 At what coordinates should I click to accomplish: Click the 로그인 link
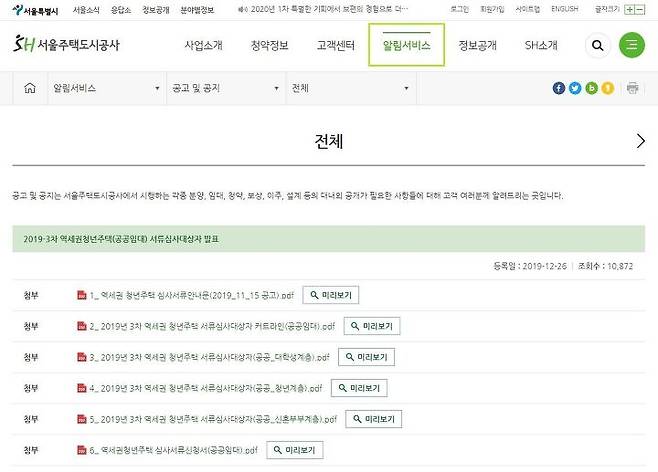click(x=460, y=9)
